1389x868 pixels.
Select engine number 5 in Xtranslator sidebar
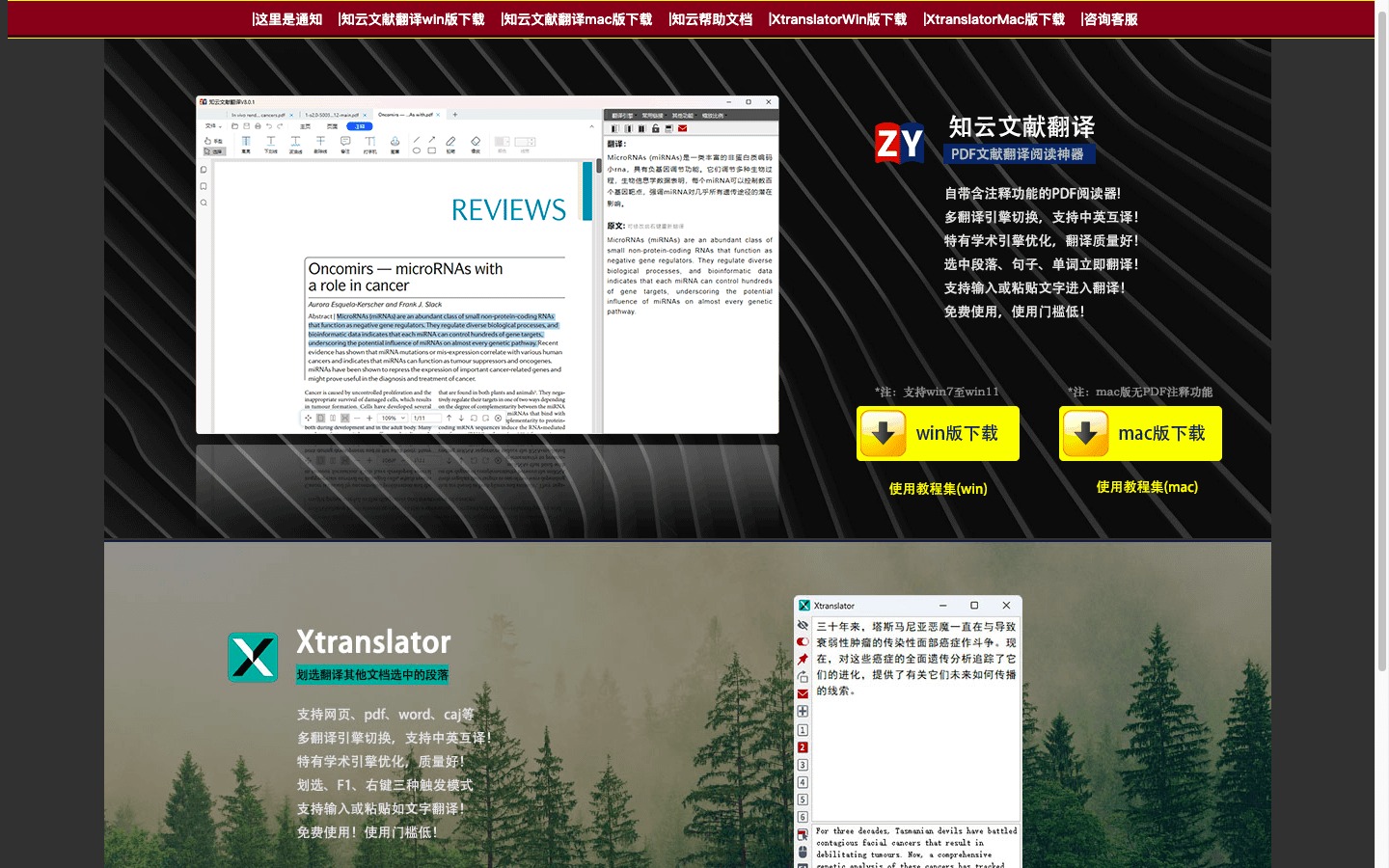[803, 800]
